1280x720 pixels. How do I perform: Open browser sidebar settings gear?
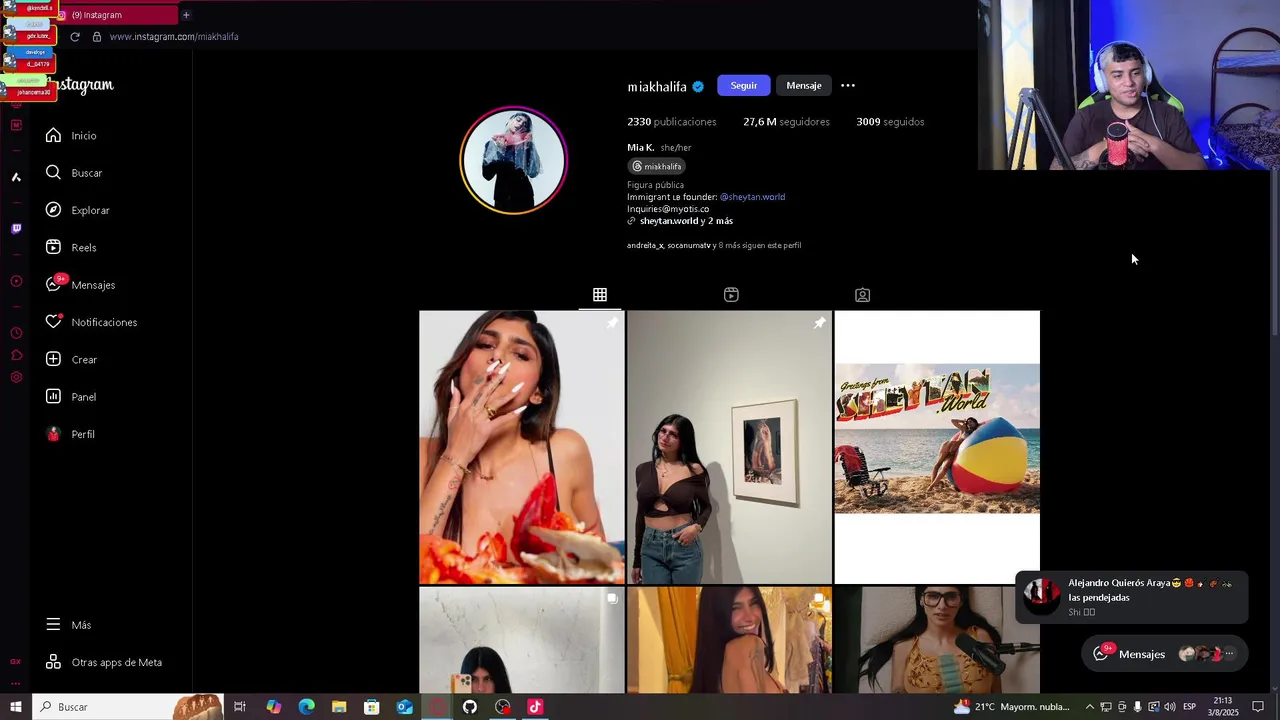click(x=16, y=377)
